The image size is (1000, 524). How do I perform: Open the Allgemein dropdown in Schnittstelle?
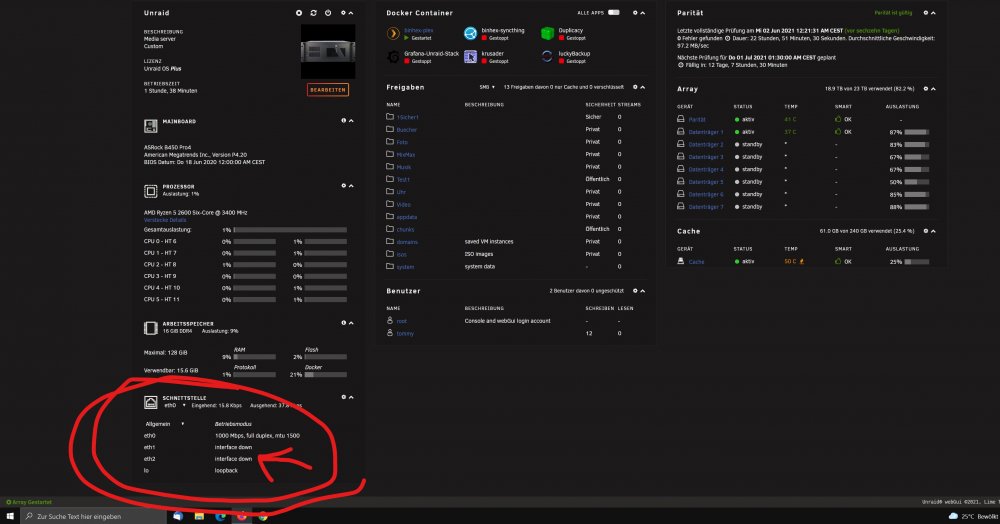(165, 424)
